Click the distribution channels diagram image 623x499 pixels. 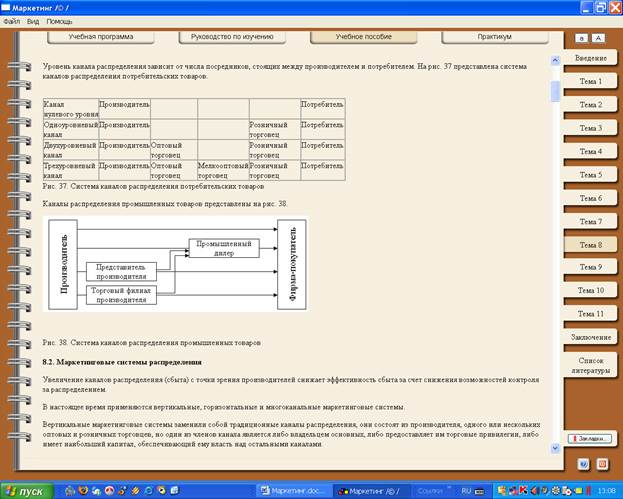(x=175, y=264)
